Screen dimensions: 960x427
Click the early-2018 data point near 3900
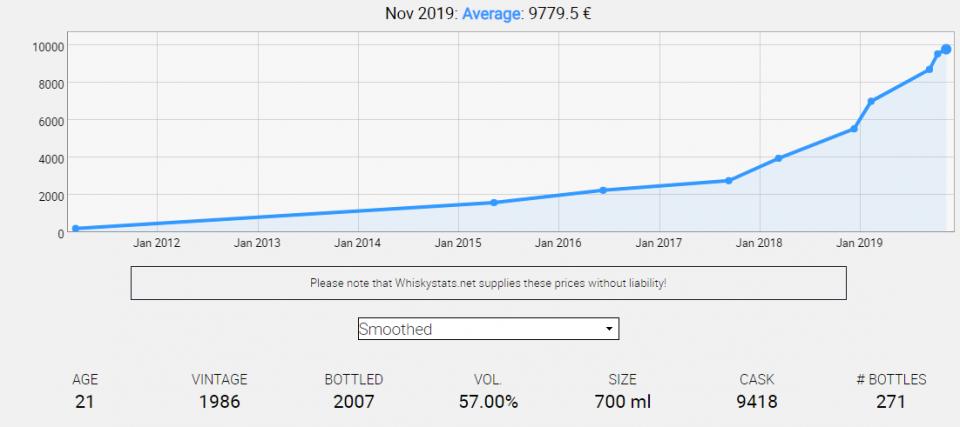[x=778, y=158]
